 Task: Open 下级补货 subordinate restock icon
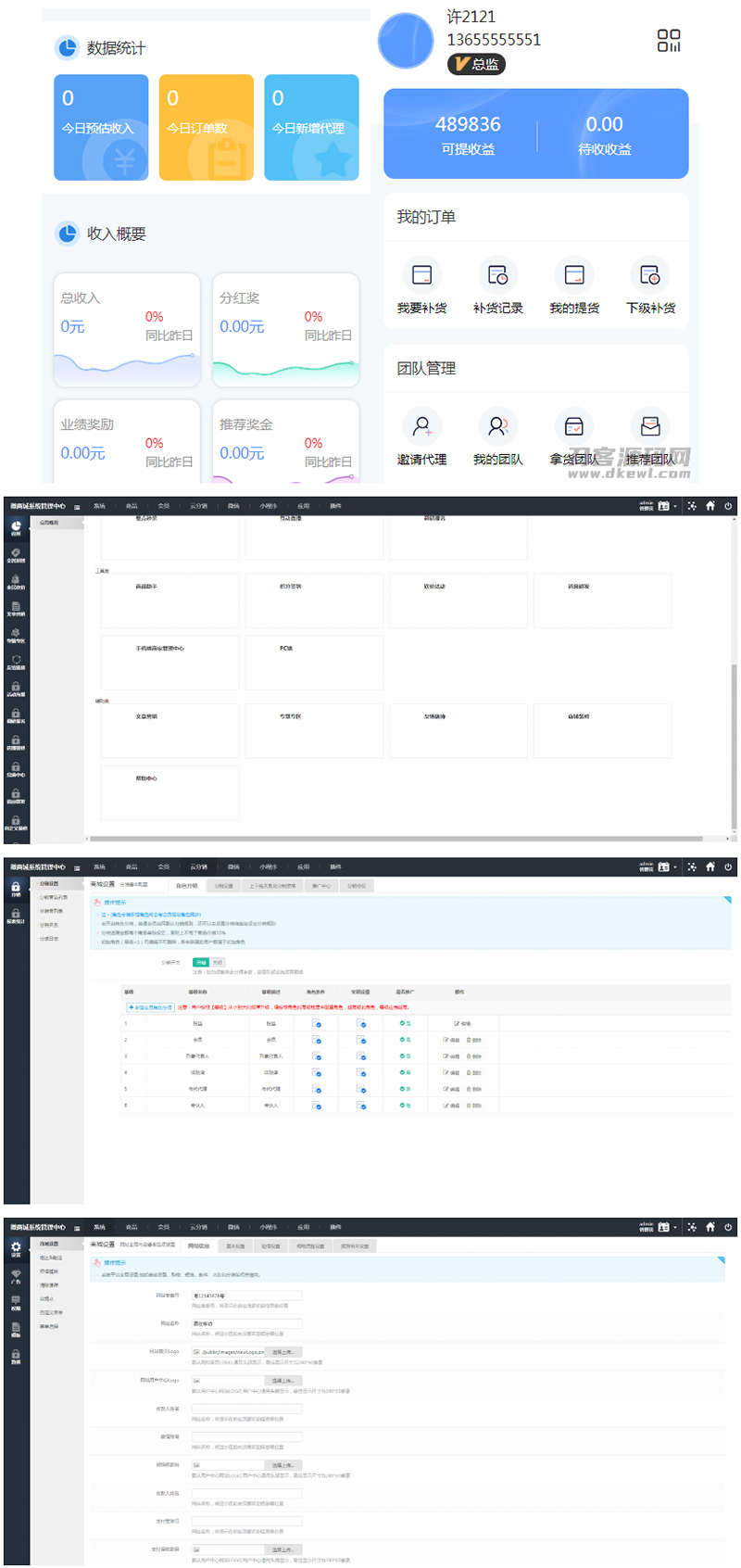coord(650,275)
